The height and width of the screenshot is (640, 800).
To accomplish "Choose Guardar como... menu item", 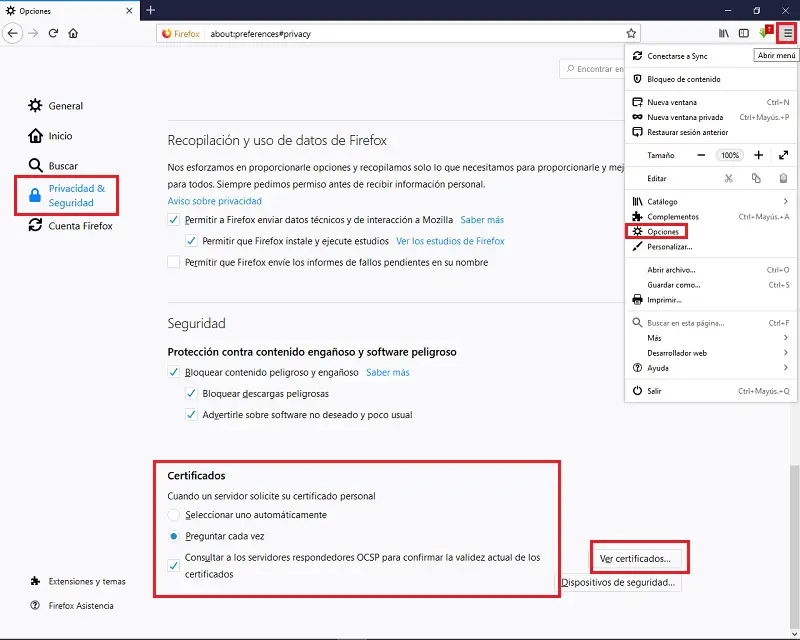I will [x=711, y=285].
